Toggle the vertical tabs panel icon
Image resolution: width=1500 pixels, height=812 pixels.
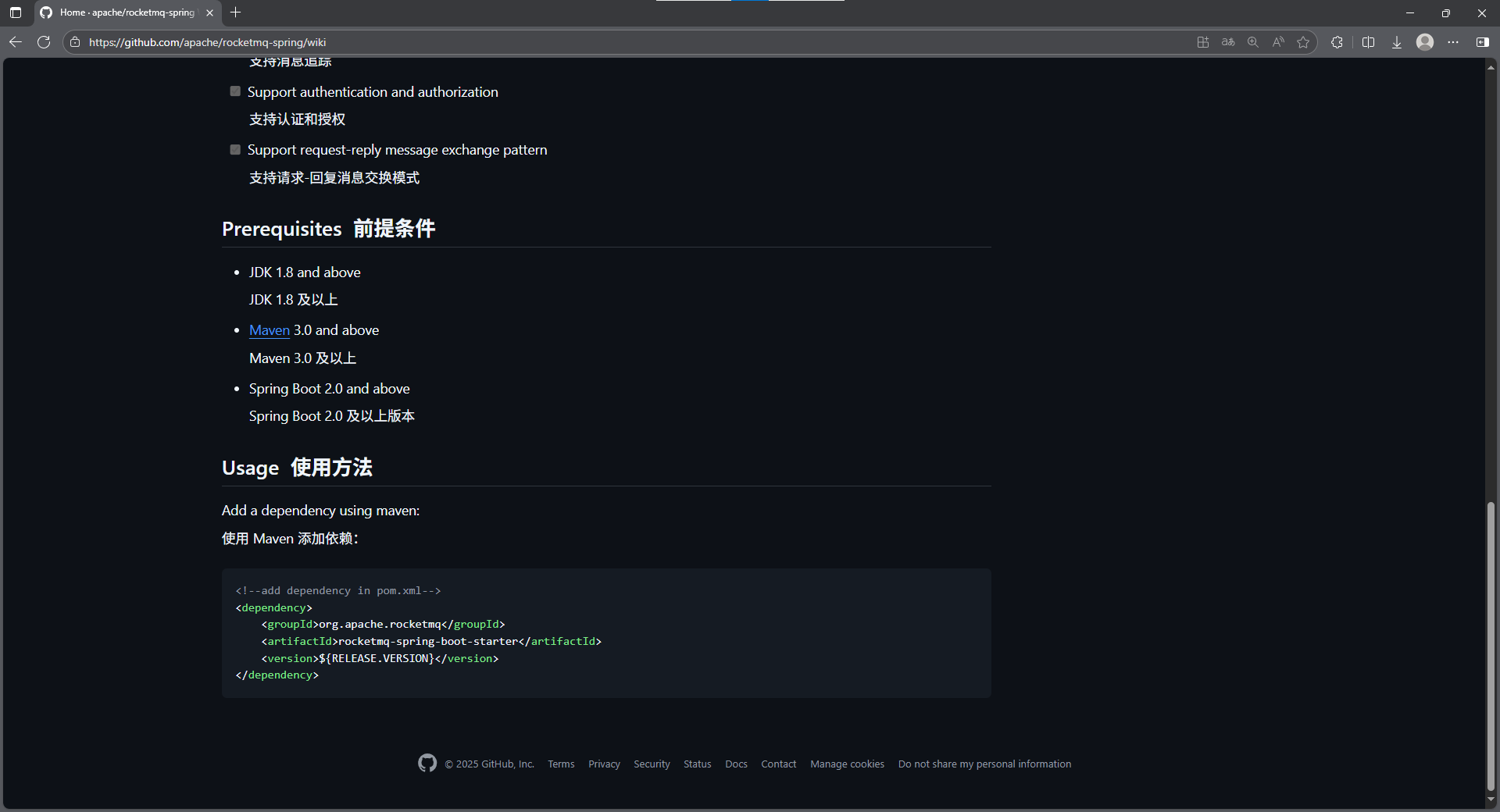tap(15, 12)
